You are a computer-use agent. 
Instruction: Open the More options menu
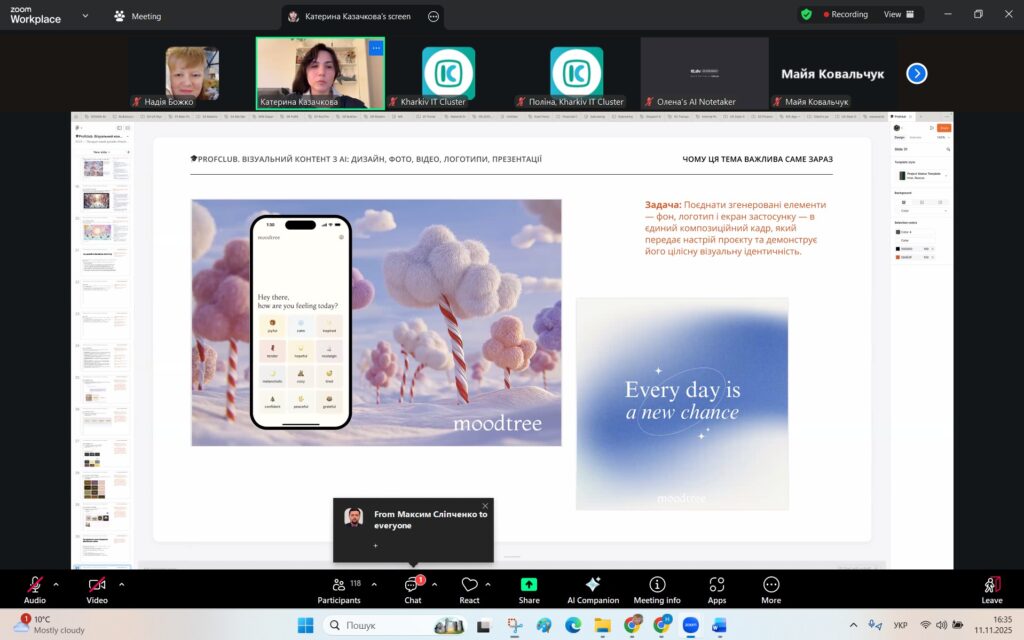(770, 589)
